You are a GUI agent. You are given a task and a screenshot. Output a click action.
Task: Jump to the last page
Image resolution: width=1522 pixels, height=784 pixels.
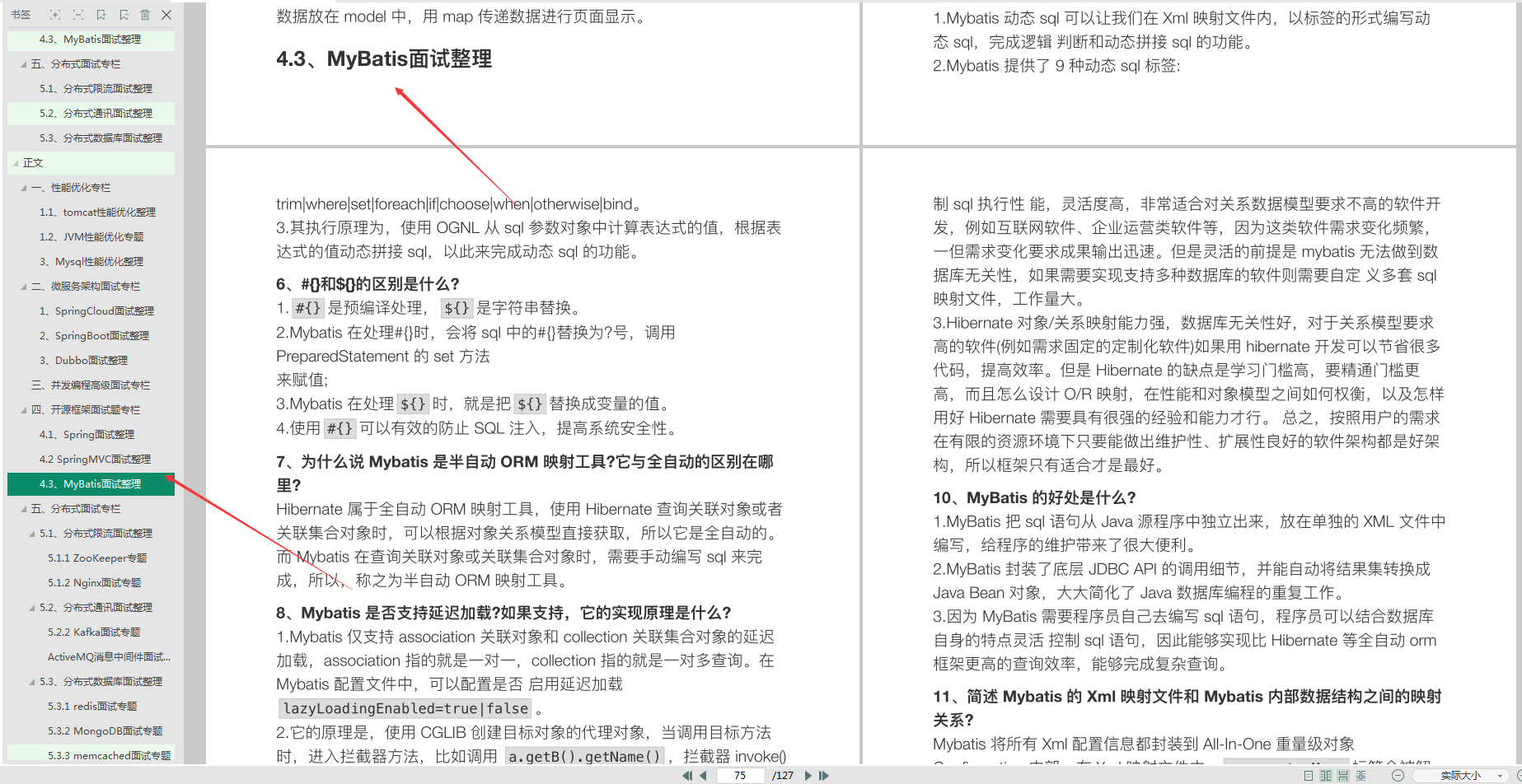pos(823,775)
